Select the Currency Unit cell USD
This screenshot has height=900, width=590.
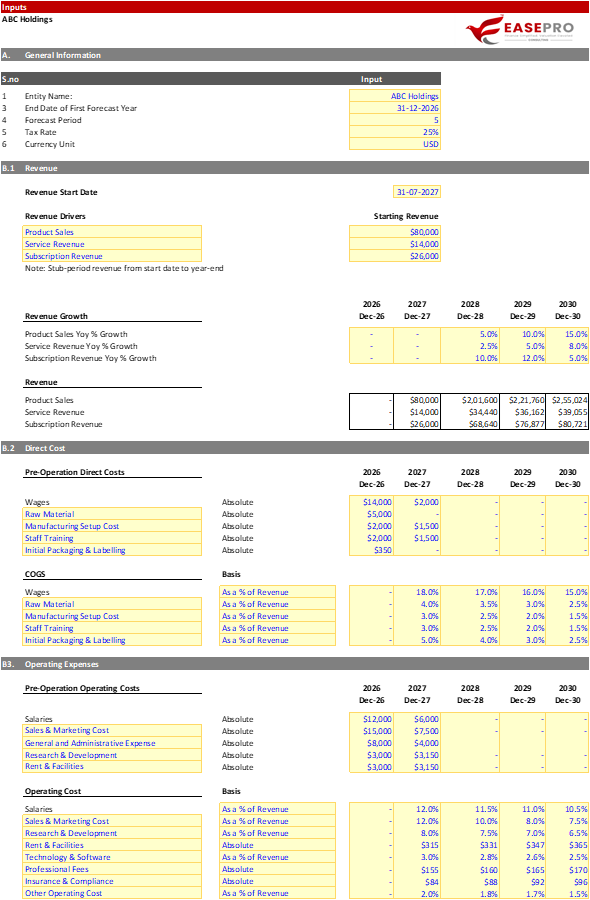pyautogui.click(x=395, y=144)
